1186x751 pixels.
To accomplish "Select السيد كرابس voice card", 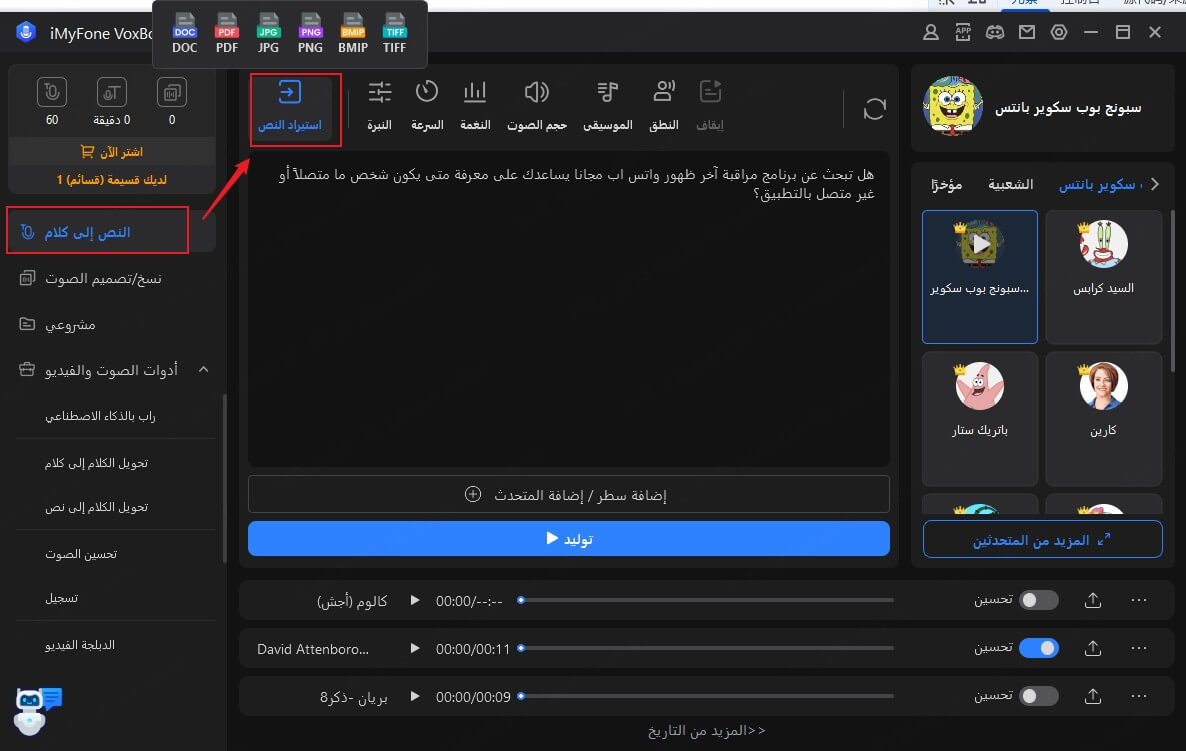I will pos(1104,277).
